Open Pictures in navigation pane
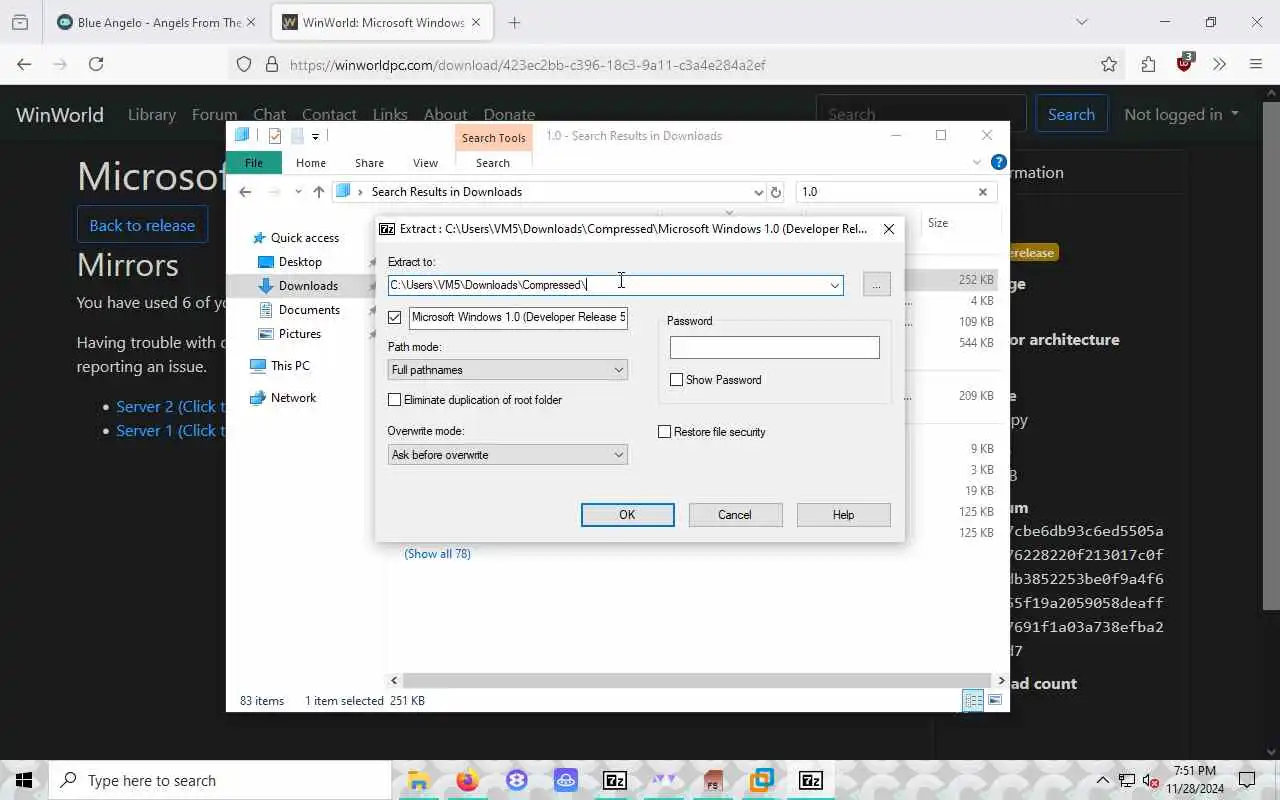The width and height of the screenshot is (1280, 800). click(300, 334)
